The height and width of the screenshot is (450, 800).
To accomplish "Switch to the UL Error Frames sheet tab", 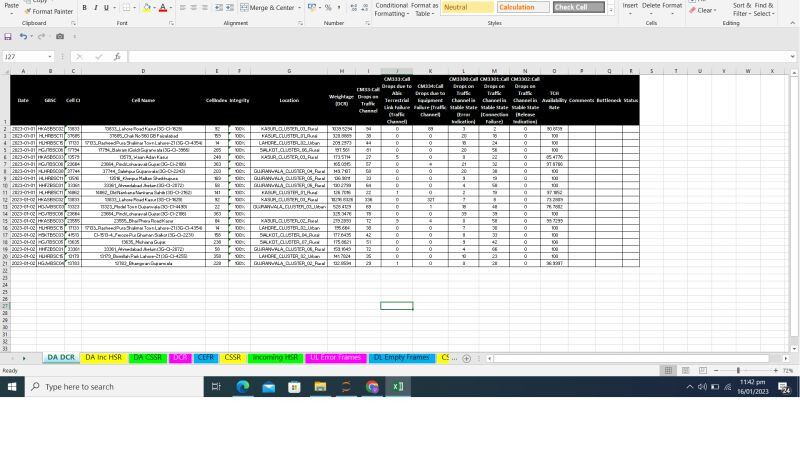I will point(335,358).
